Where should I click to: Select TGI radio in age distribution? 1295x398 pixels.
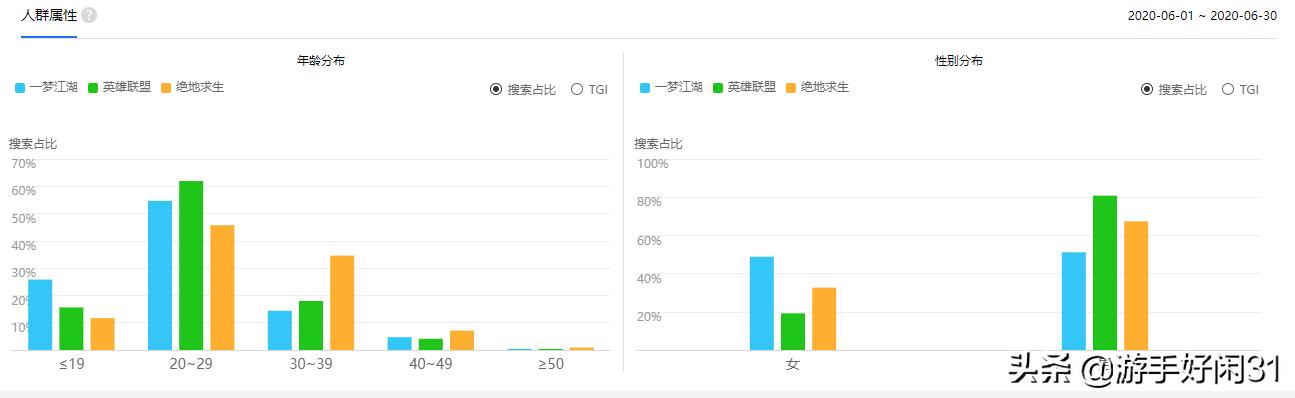pos(589,89)
